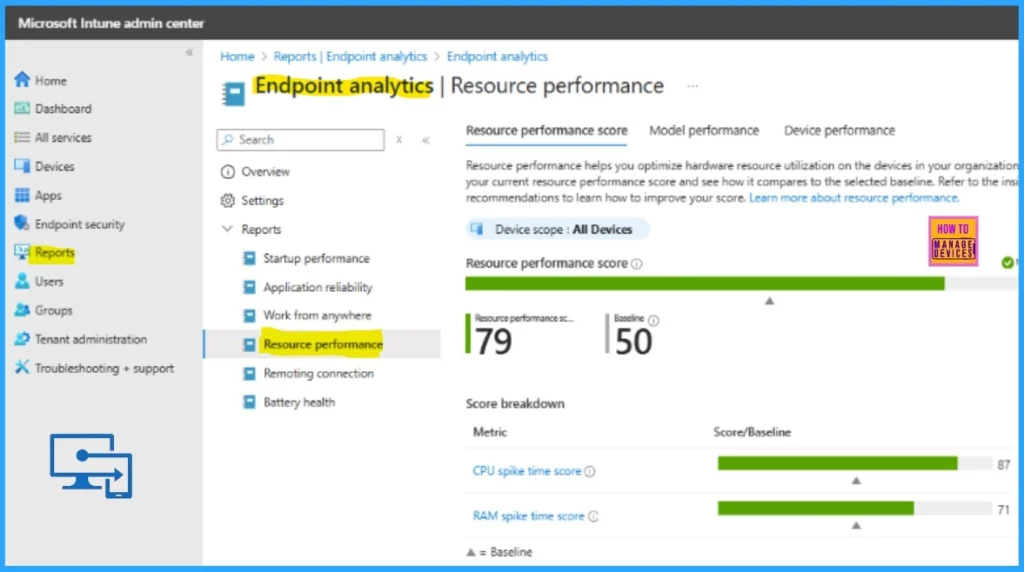Clear the search with the X button
Screen dimensions: 1024x572
(399, 140)
